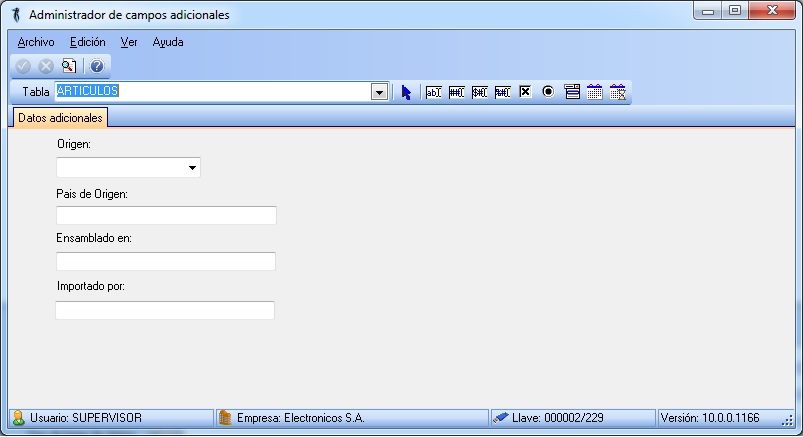Screen dimensions: 803x437
Task: Click the cancel X toolbar icon
Action: pos(46,66)
